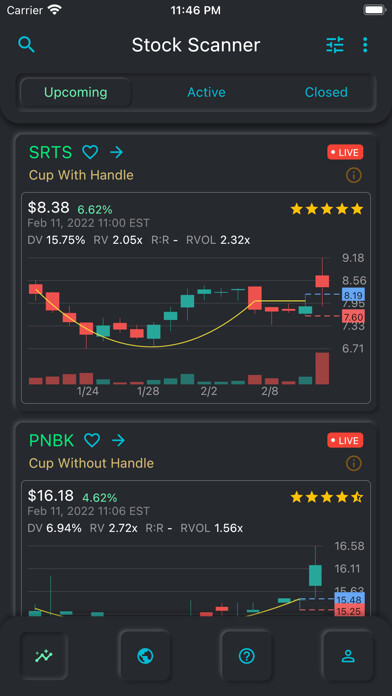392x696 pixels.
Task: Open the search magnifier icon
Action: point(27,45)
